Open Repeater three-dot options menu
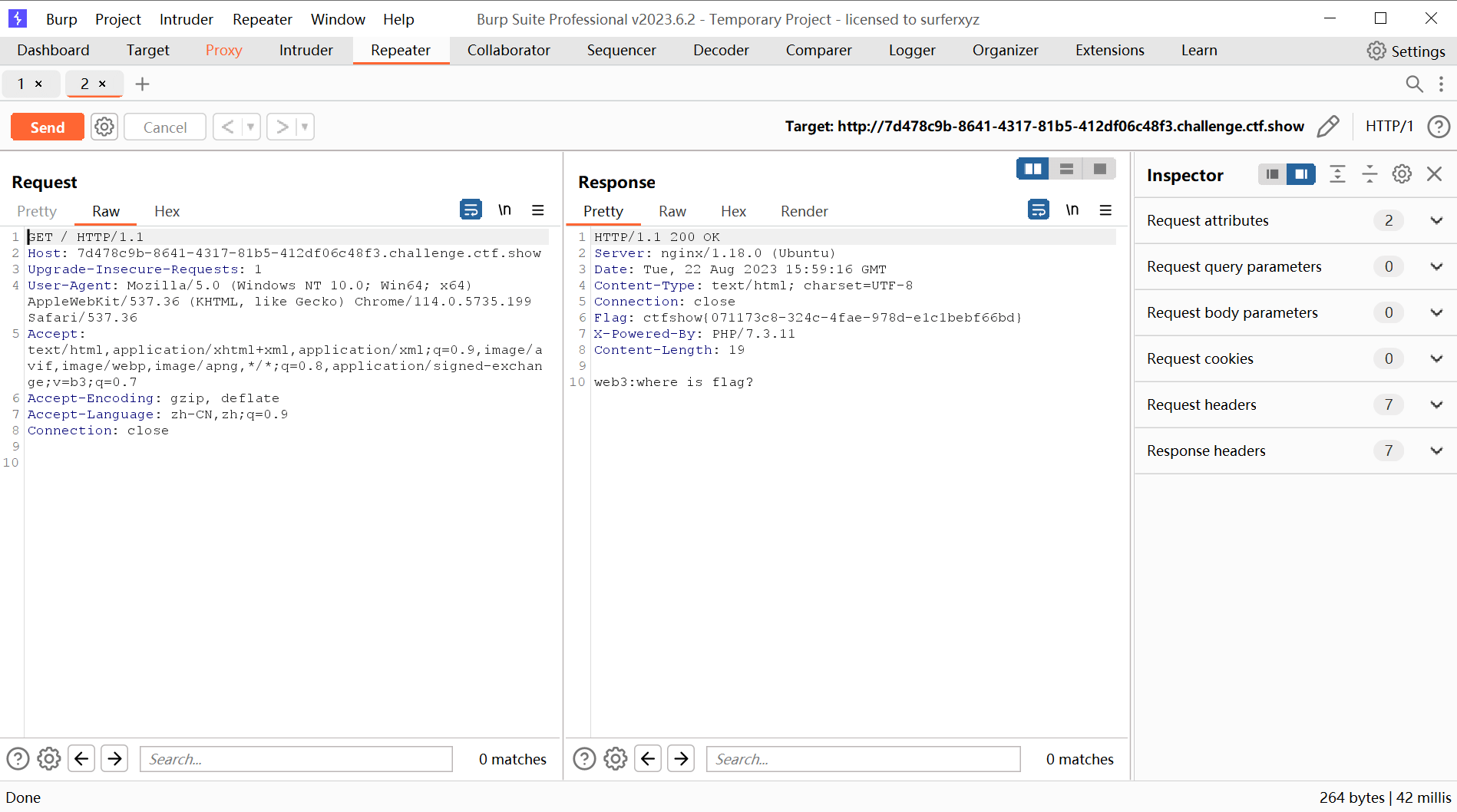 [x=1441, y=84]
